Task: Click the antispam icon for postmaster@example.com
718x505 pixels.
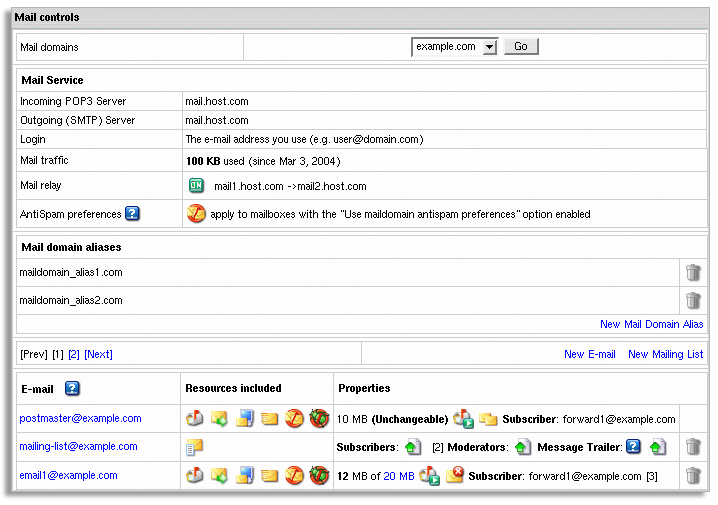Action: click(294, 418)
